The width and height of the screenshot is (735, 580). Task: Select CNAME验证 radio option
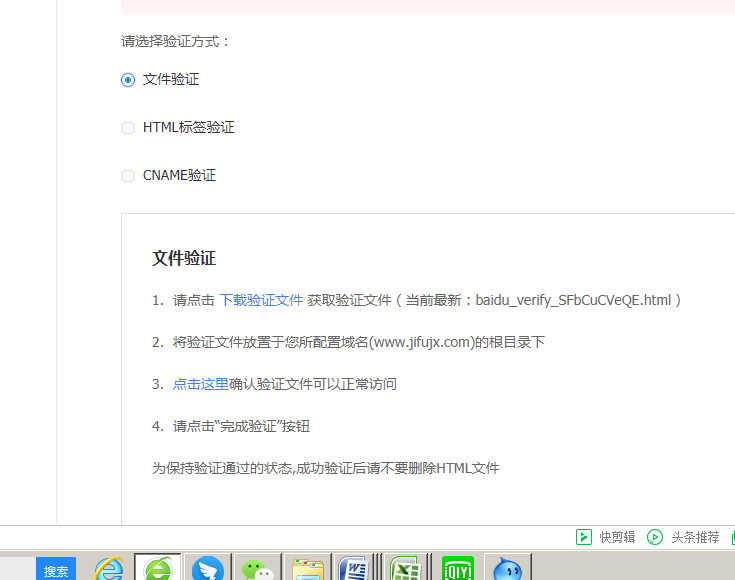128,176
